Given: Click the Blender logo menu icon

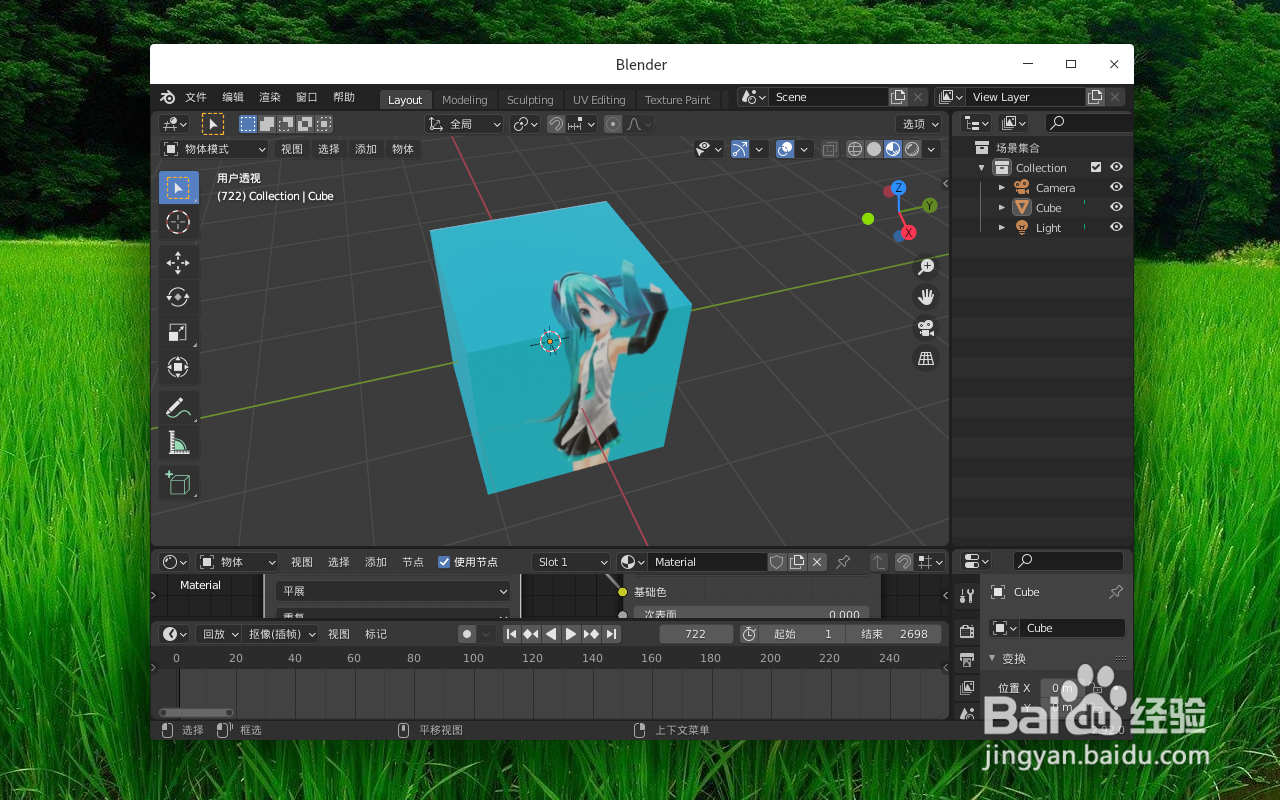Looking at the screenshot, I should tap(167, 97).
